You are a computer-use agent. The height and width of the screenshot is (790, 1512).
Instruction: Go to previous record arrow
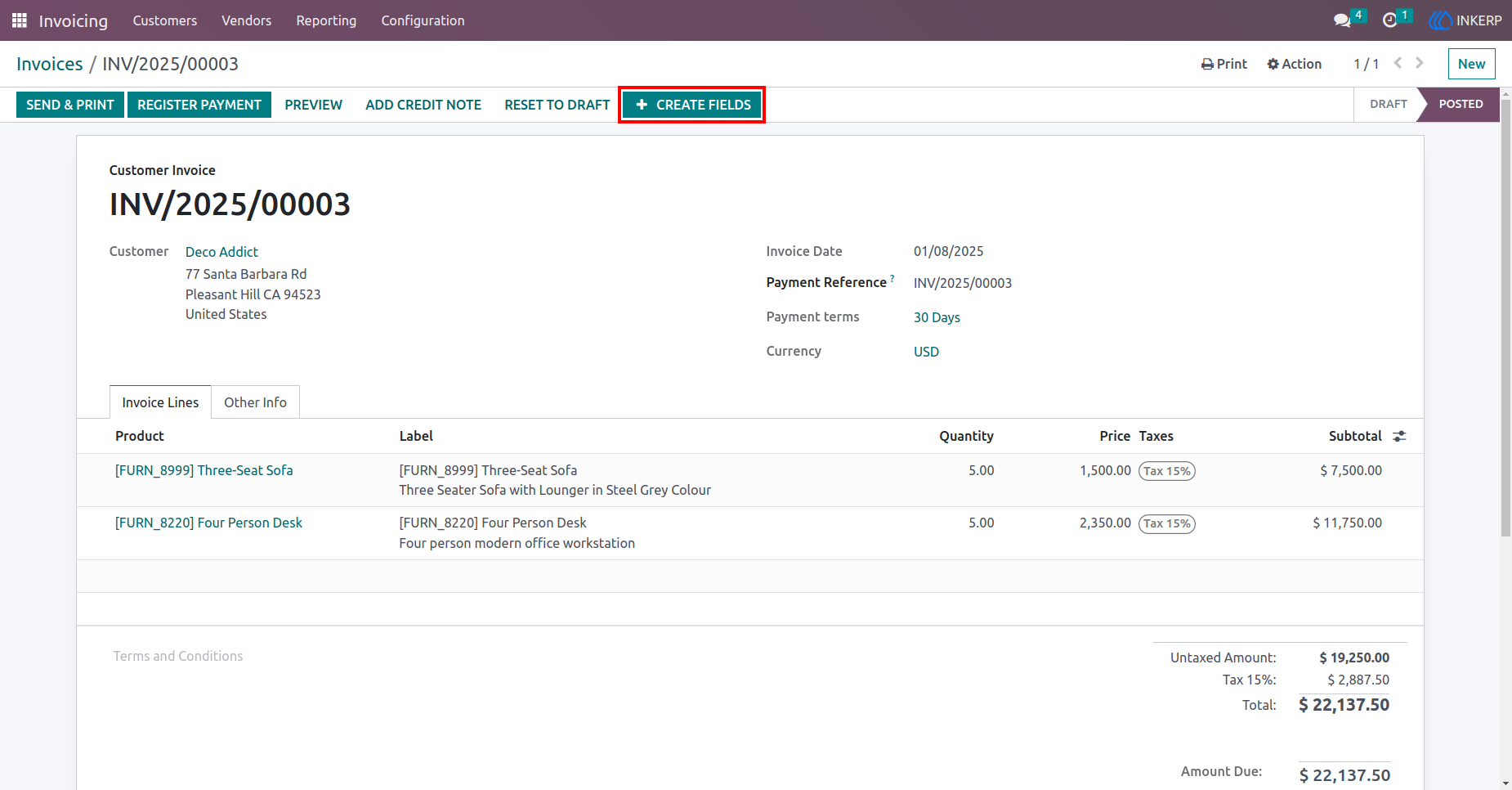1398,63
